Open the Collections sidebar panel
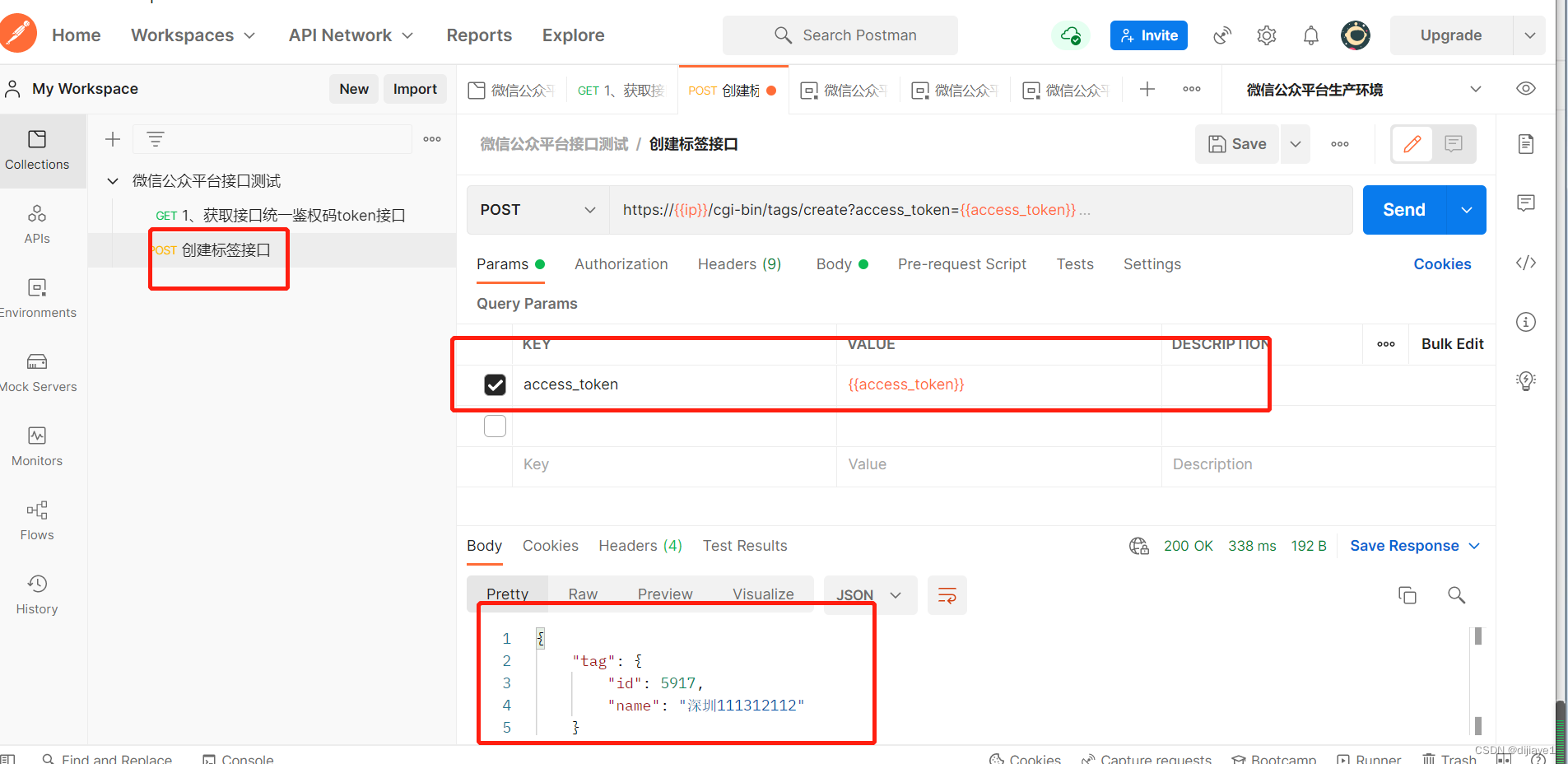Screen dimensions: 1568x764 pyautogui.click(x=37, y=151)
